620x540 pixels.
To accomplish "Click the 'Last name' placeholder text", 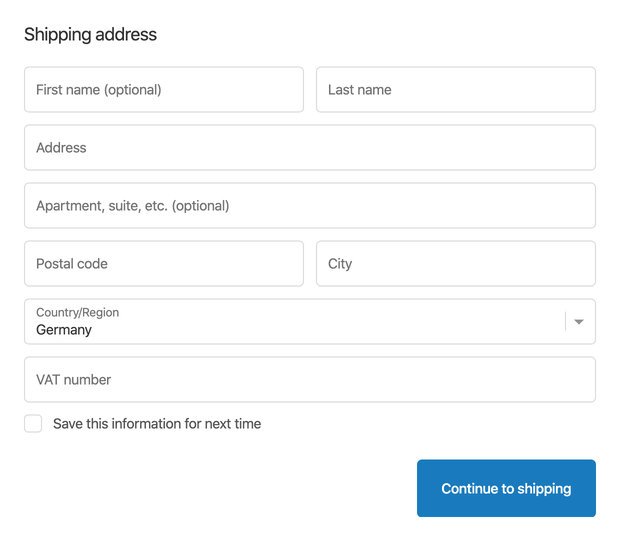I will click(359, 90).
